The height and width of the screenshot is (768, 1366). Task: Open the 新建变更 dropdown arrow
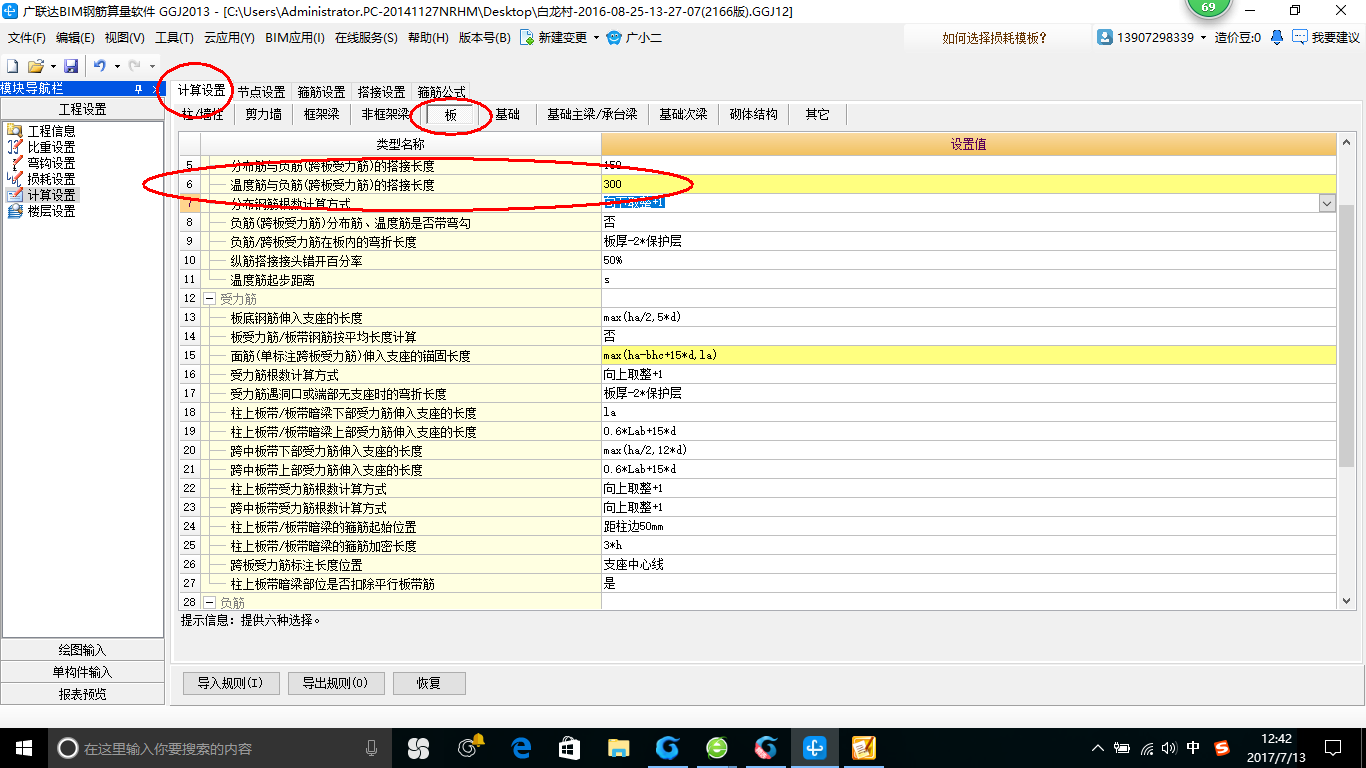596,38
